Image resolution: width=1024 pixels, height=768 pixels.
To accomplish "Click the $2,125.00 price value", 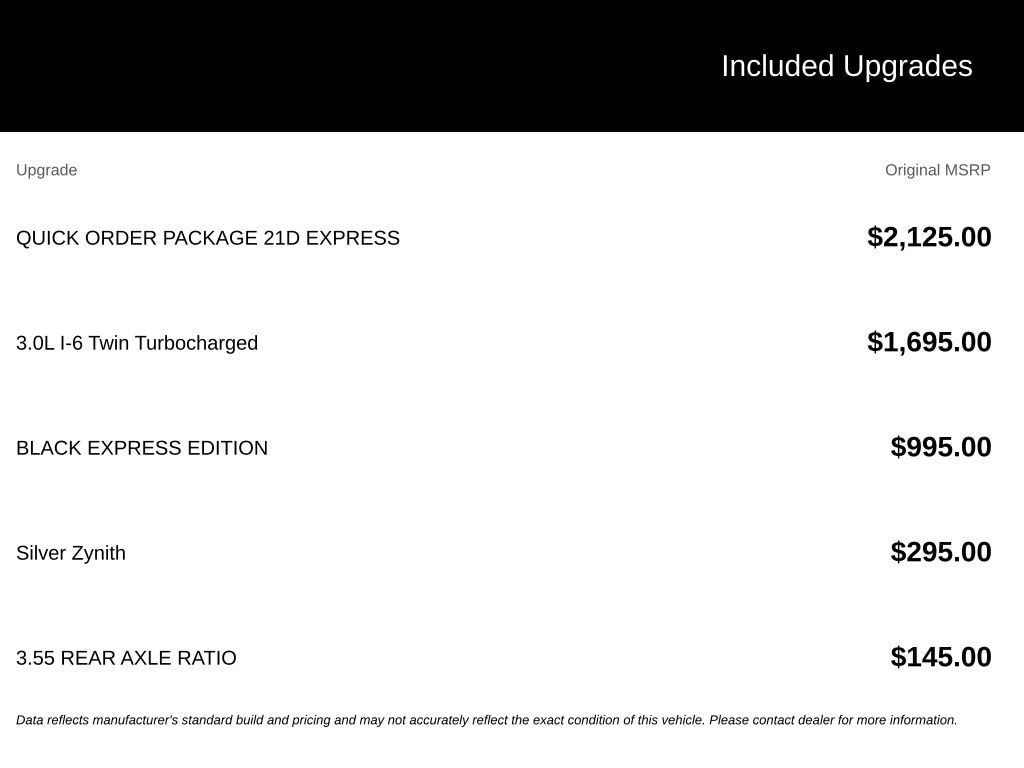I will (929, 237).
